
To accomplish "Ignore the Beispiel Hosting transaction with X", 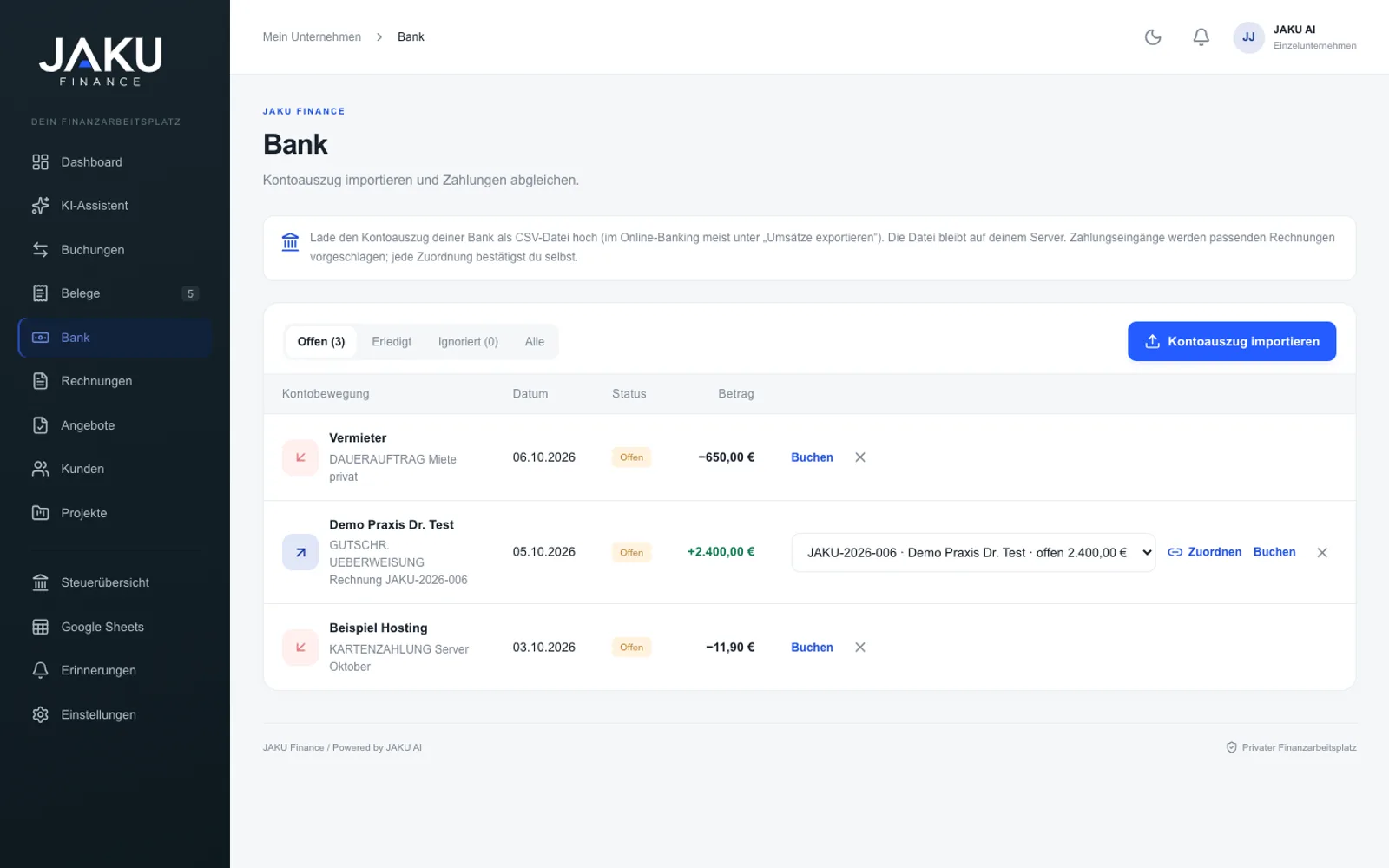I will click(x=860, y=648).
